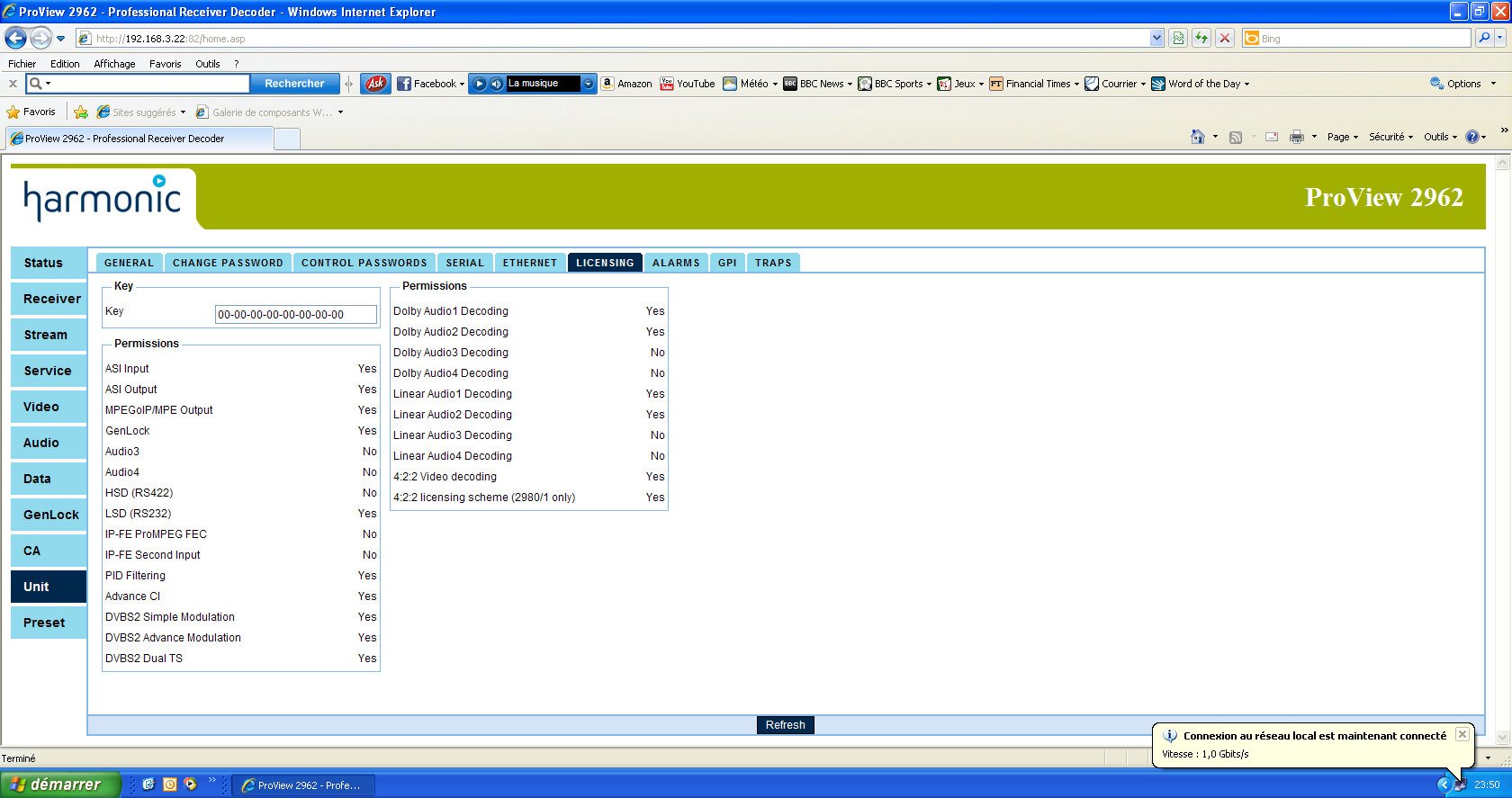Open the BBC Sports toolbar button
The image size is (1512, 798).
click(x=895, y=84)
